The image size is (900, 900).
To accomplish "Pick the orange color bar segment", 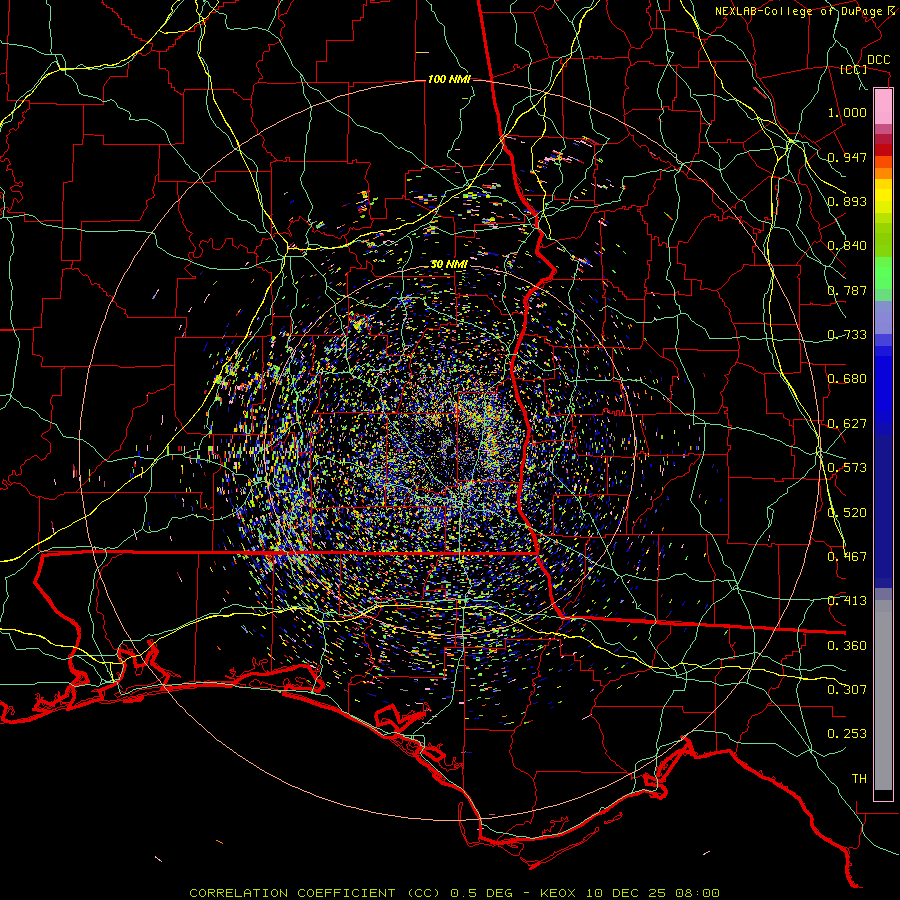I will pyautogui.click(x=883, y=168).
